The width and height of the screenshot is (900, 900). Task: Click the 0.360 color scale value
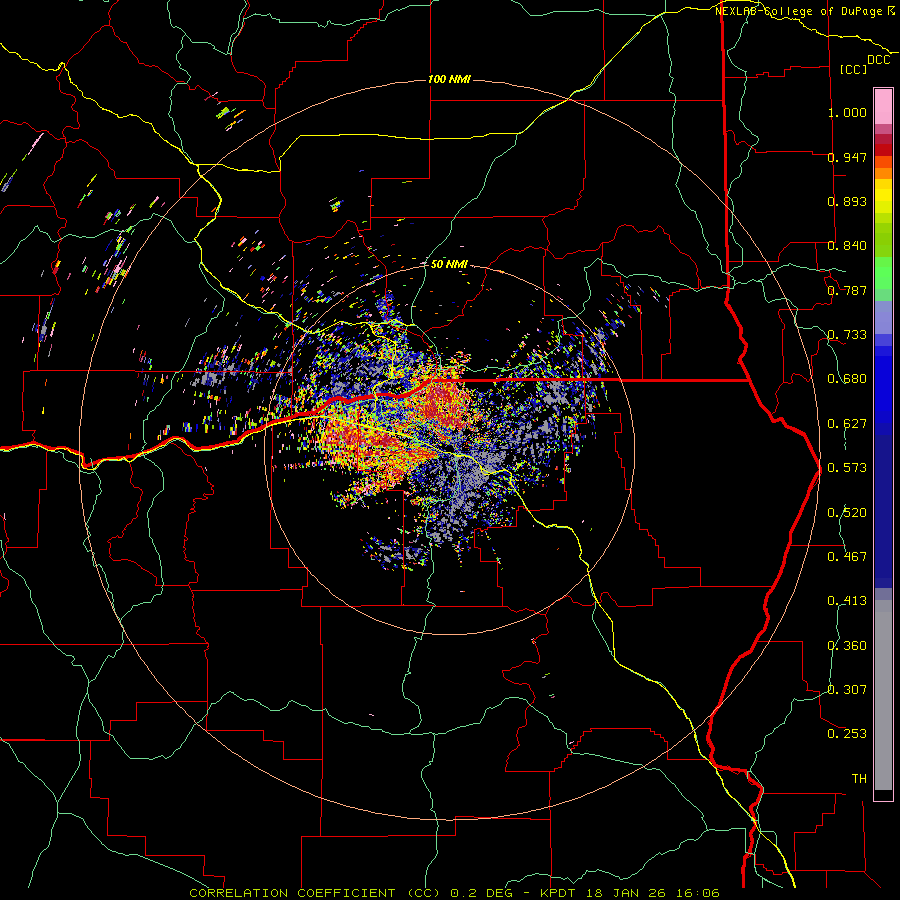tap(847, 646)
